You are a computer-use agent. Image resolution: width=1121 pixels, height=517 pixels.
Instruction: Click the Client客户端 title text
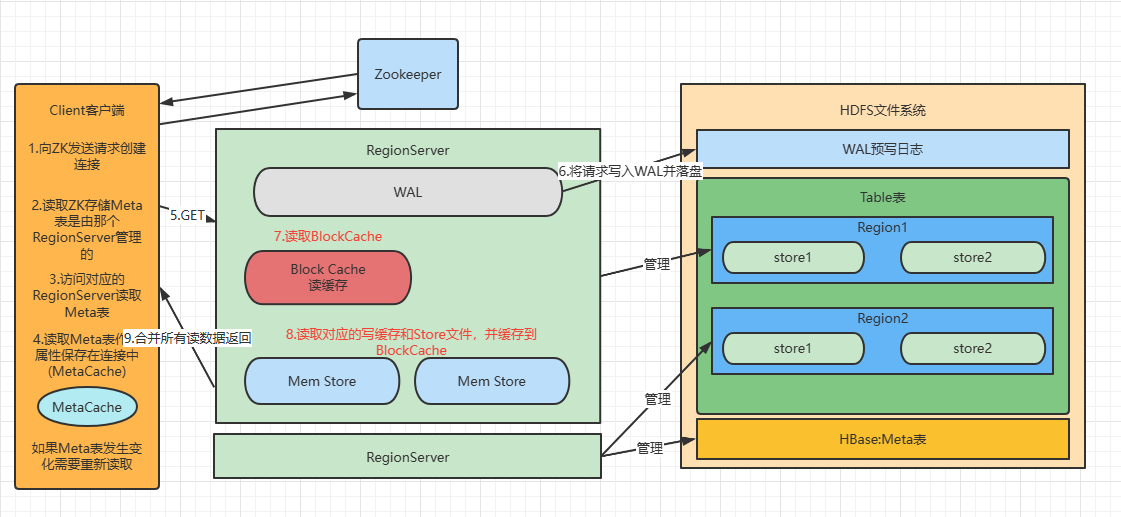tap(87, 110)
